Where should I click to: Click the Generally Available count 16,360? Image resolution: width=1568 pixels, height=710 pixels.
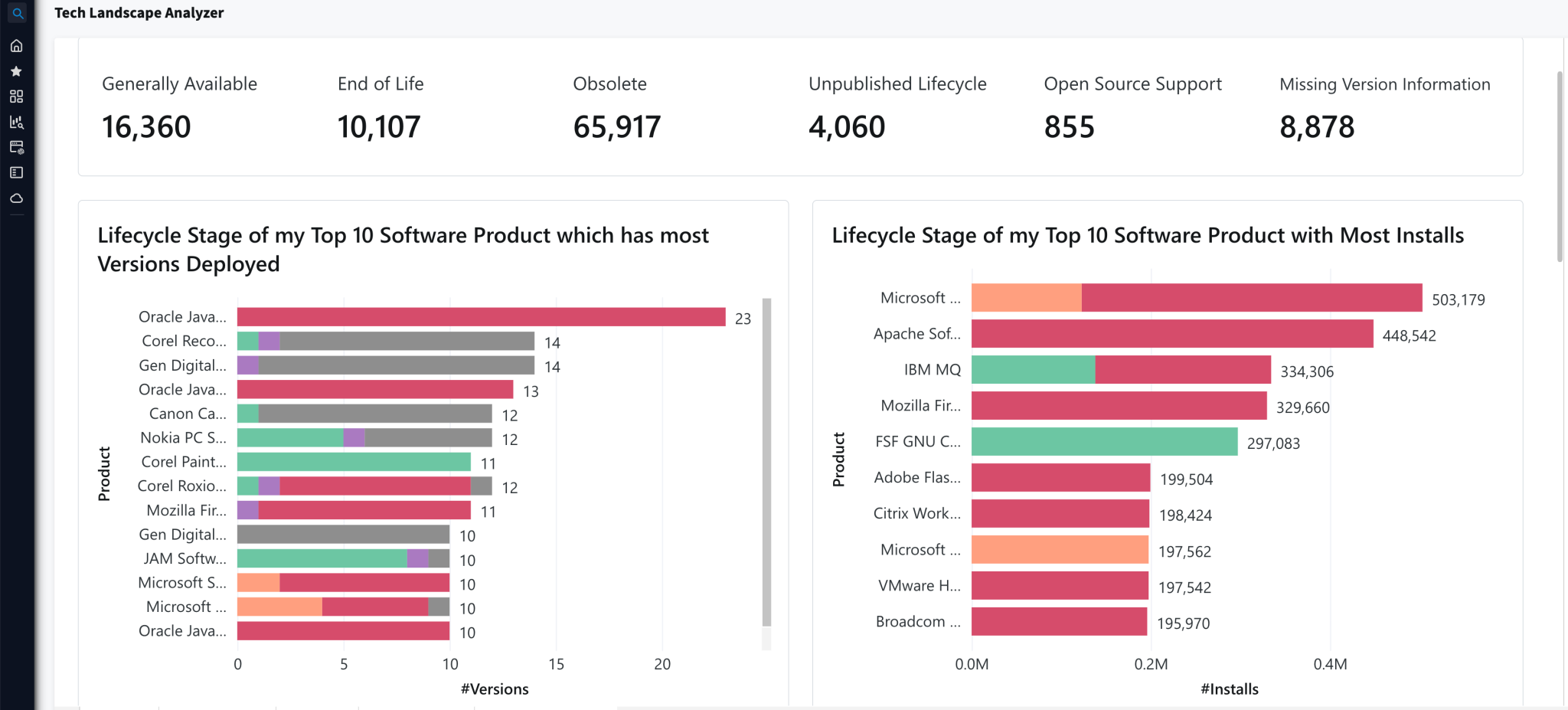pyautogui.click(x=146, y=127)
